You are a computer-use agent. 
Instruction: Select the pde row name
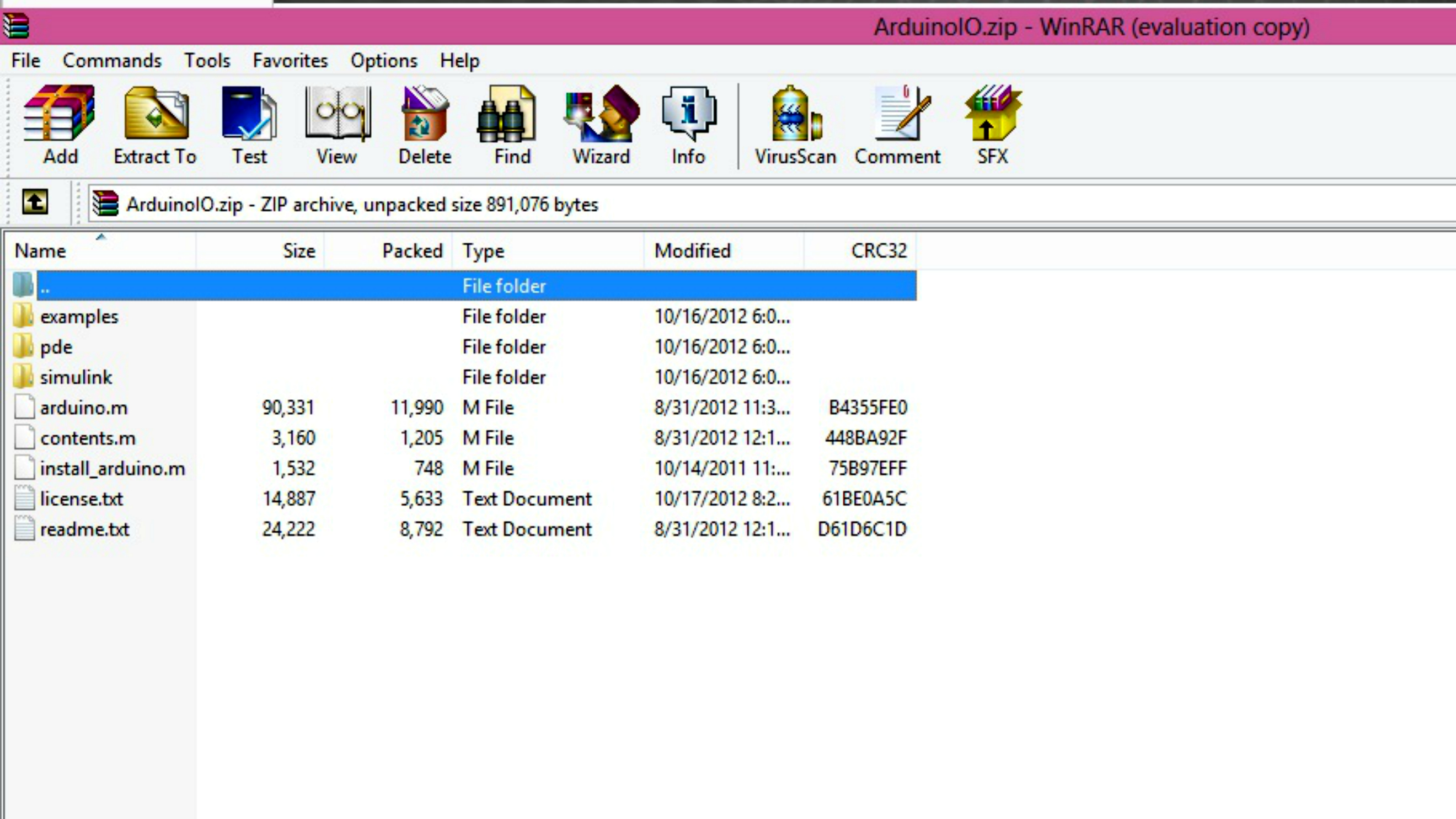[56, 347]
